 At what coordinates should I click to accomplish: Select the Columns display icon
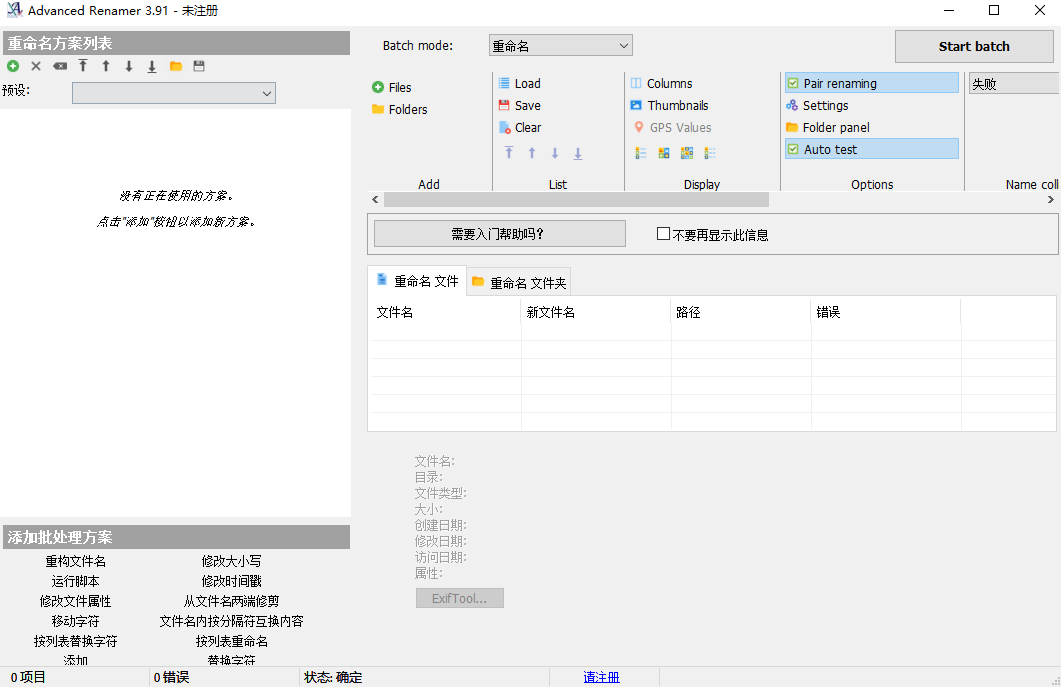point(663,83)
